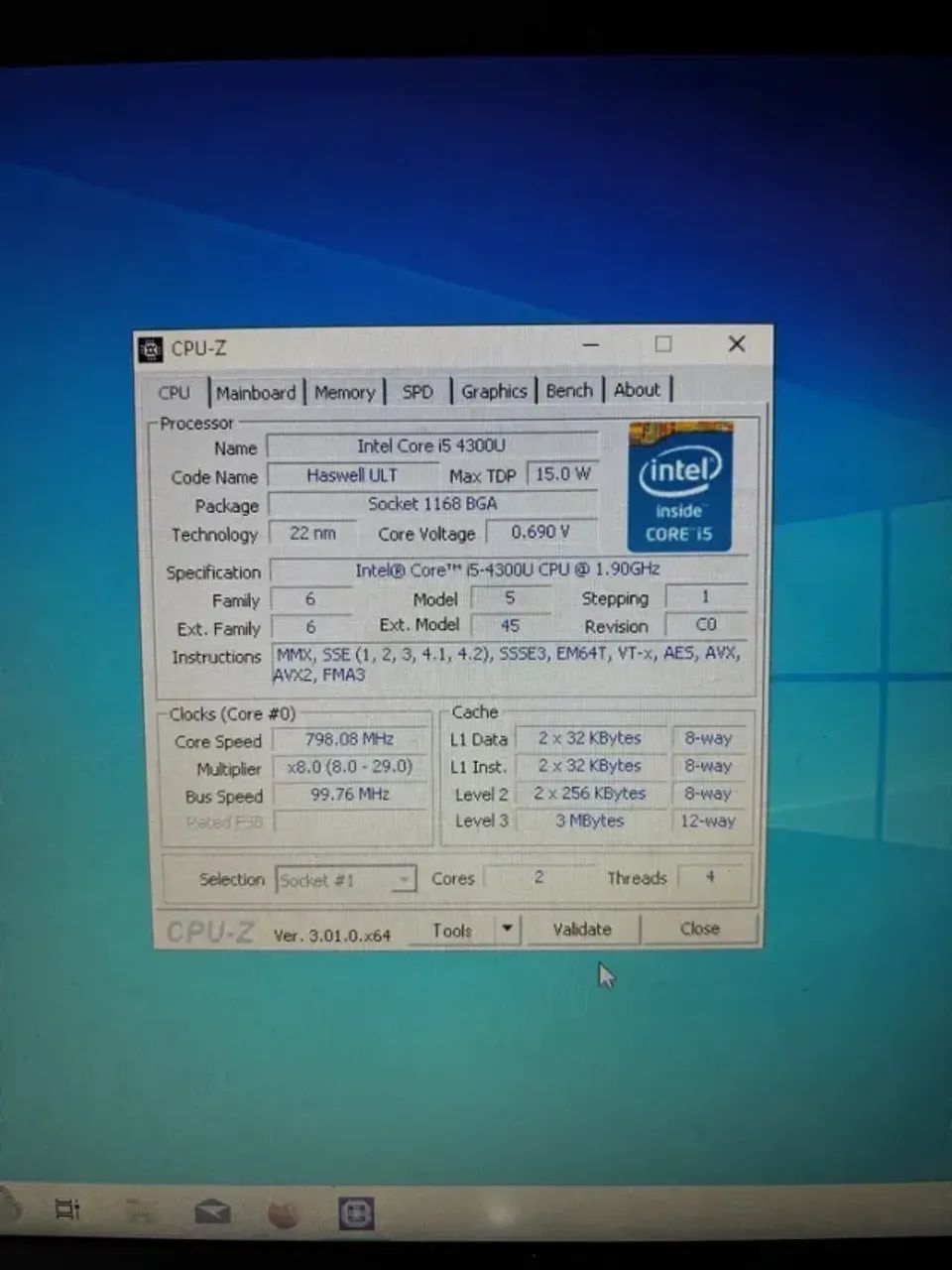Click the Code Name field Haswell ULT
952x1270 pixels.
[352, 475]
